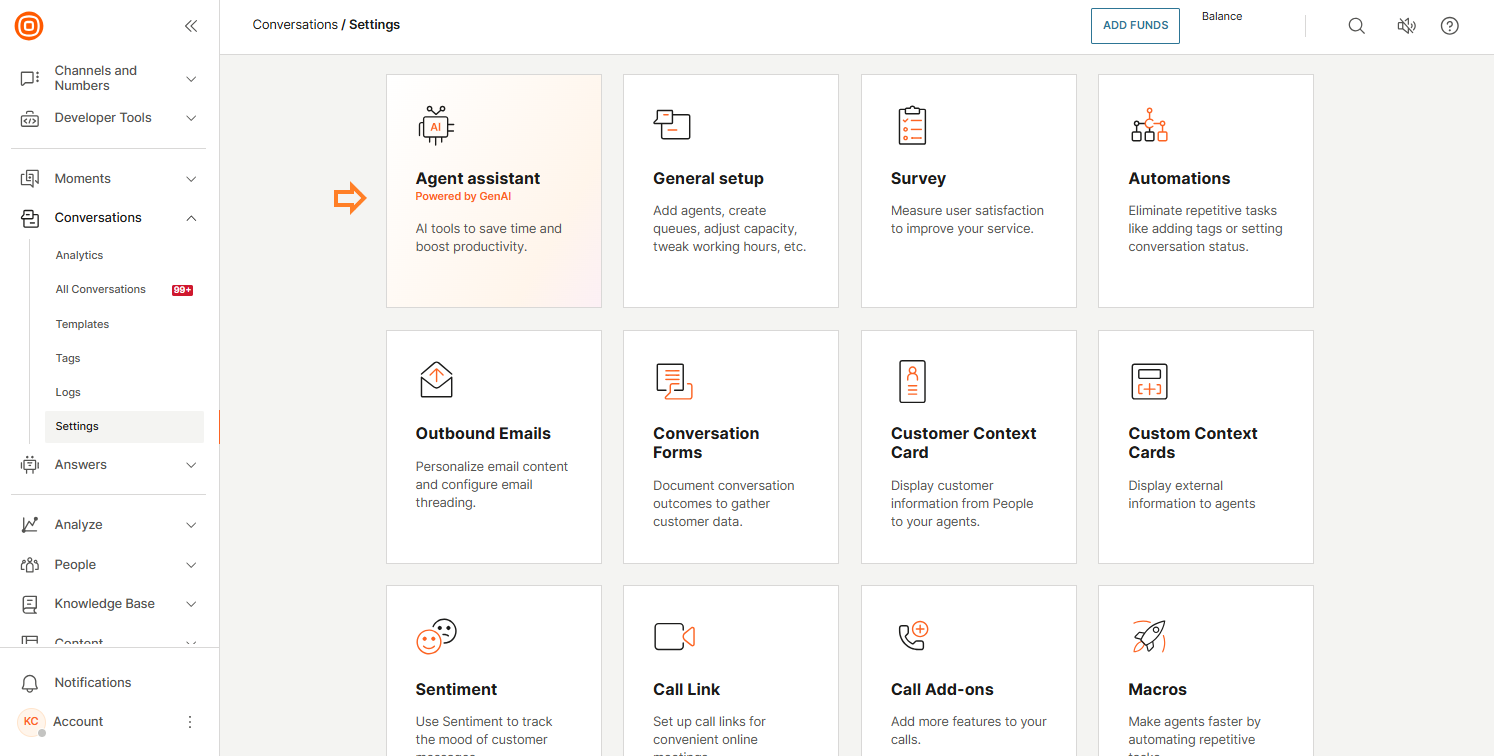Click the Agent assistant AI chip icon

pos(435,126)
